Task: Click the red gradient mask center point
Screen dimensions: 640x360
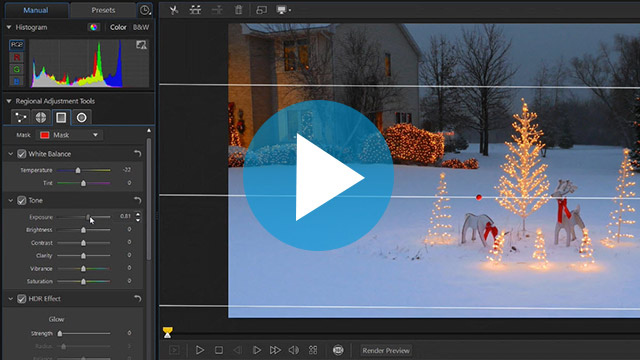Action: (479, 198)
